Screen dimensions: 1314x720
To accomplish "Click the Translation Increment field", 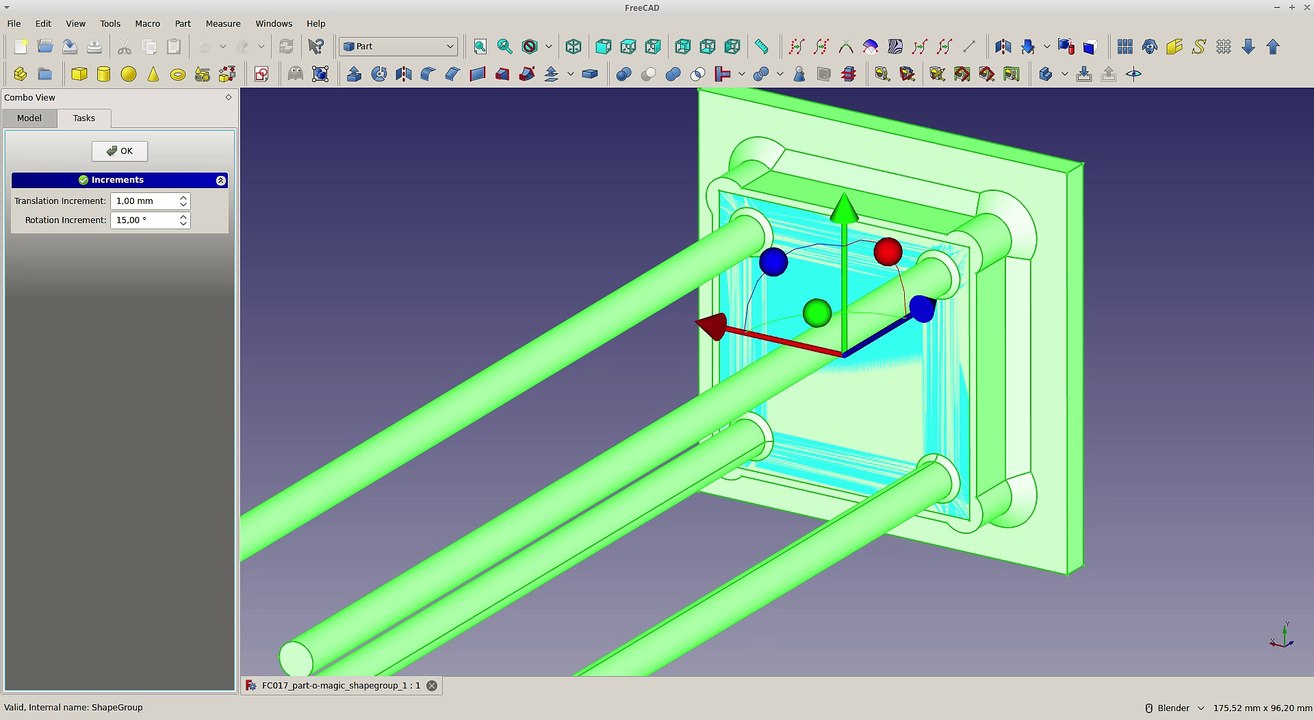I will click(x=150, y=201).
